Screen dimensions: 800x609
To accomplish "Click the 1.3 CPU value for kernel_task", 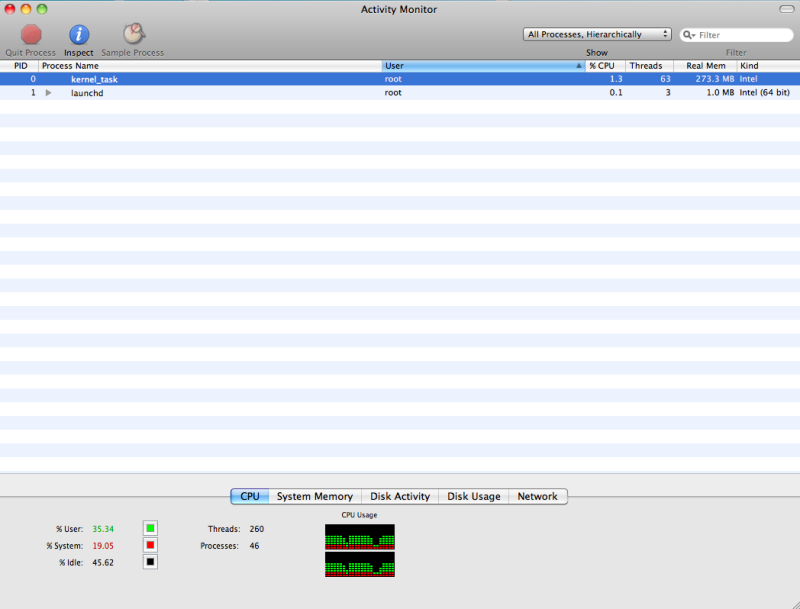I will coord(616,79).
